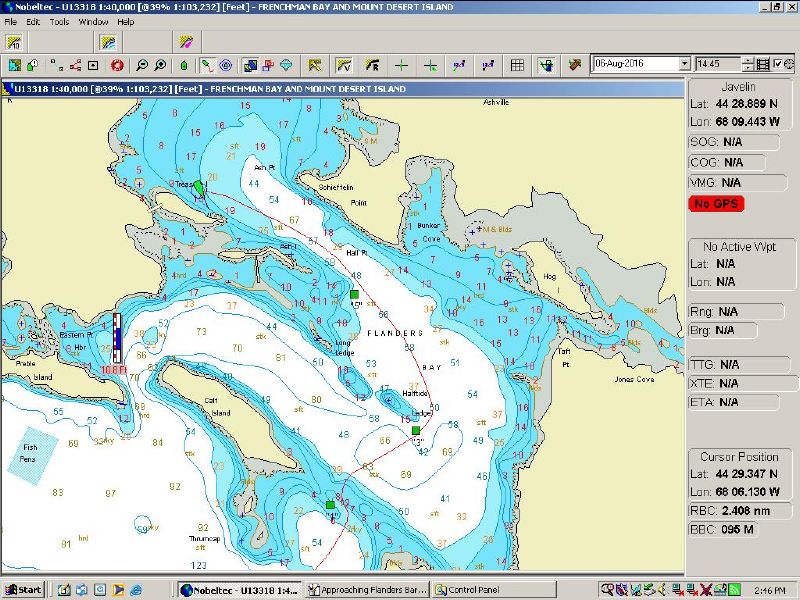
Task: Click the green signal icon in the system tray
Action: coord(732,590)
